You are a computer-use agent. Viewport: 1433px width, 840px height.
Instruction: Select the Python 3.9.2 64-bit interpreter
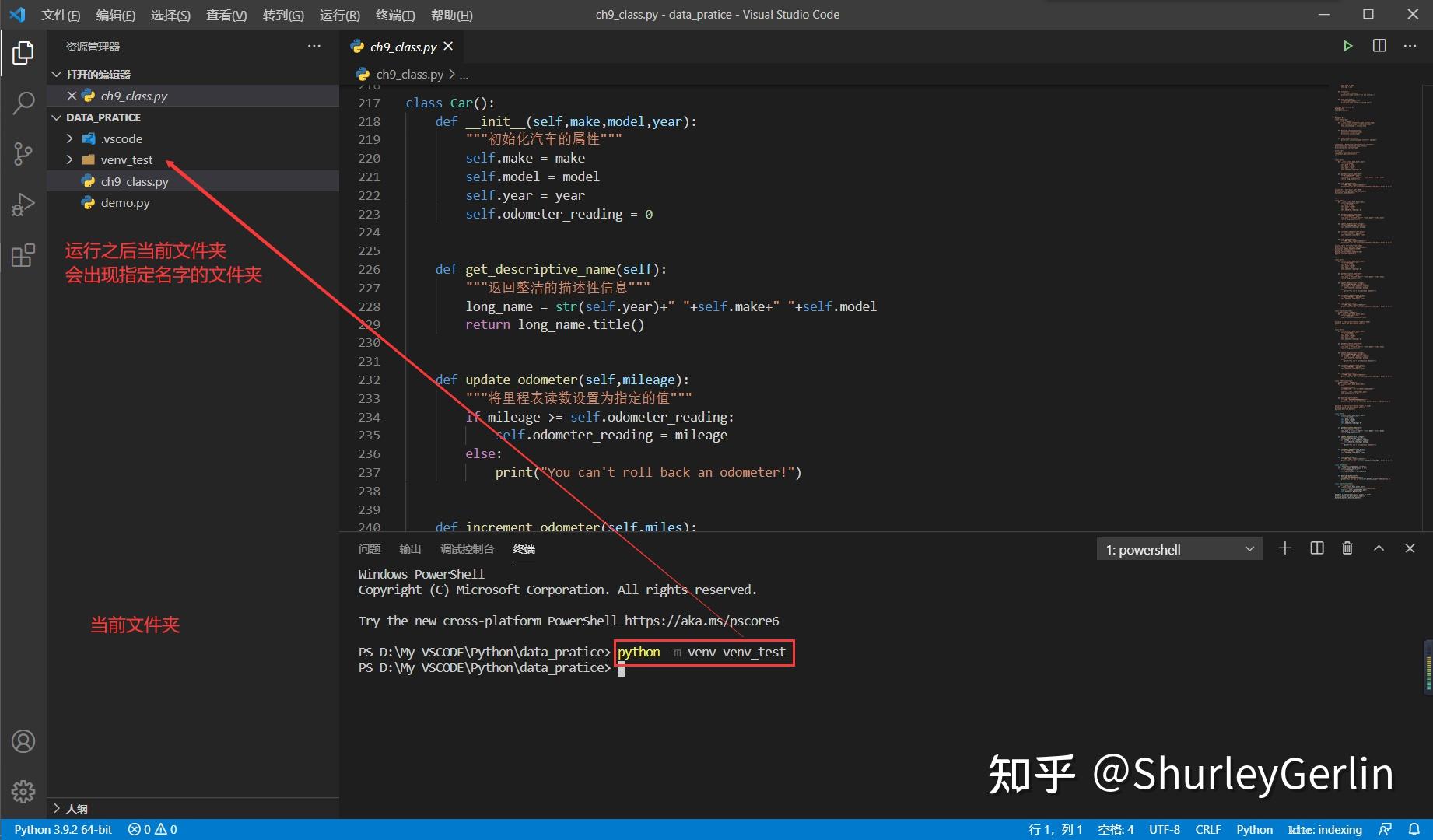tap(62, 829)
